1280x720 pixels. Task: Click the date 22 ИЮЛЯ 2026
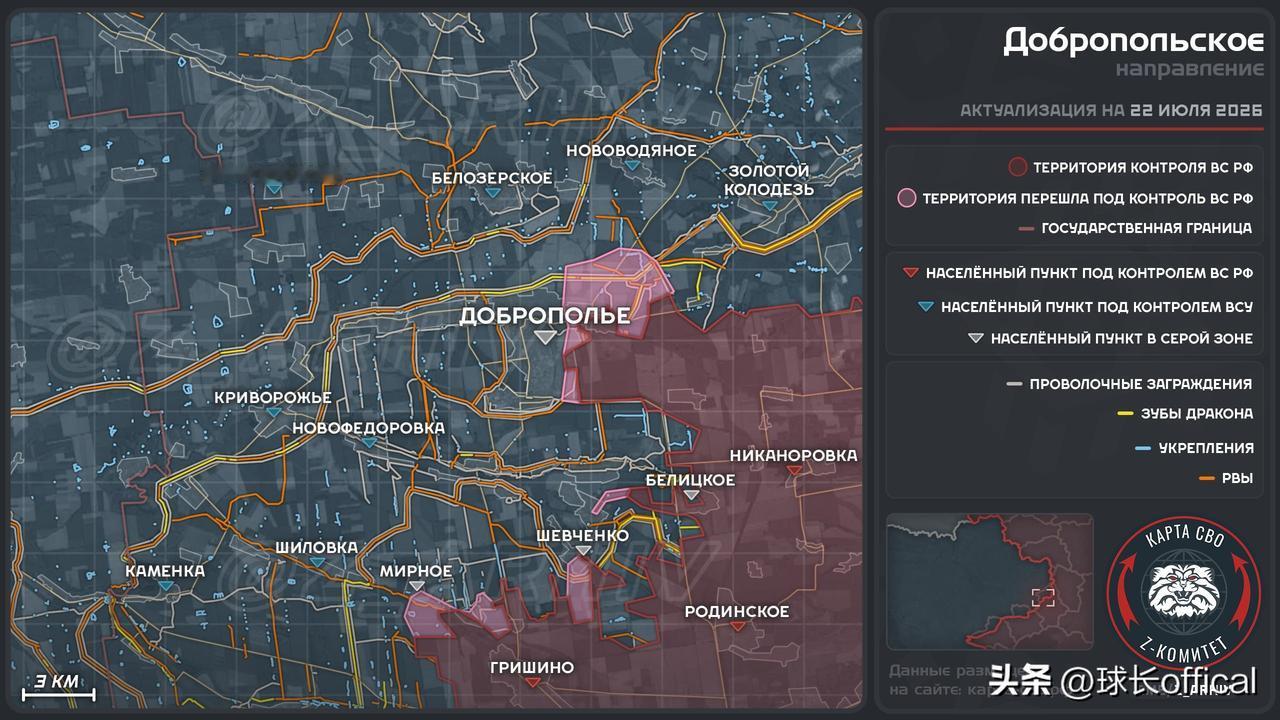tap(1197, 110)
